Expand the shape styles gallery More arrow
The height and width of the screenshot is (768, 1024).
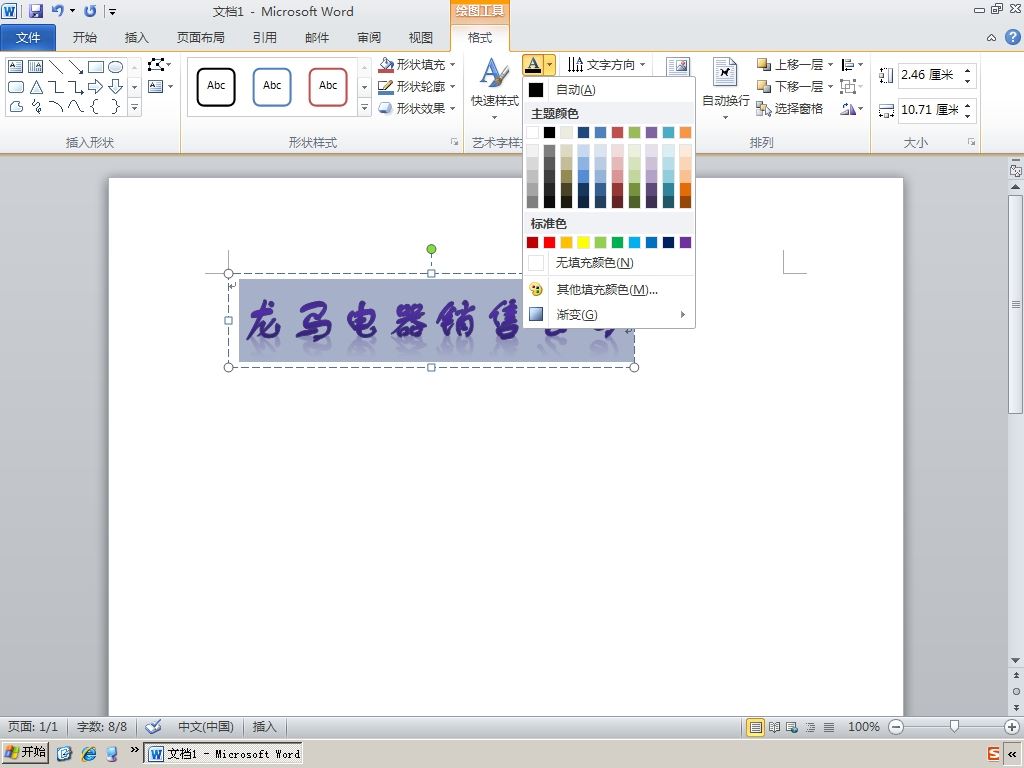tap(364, 108)
